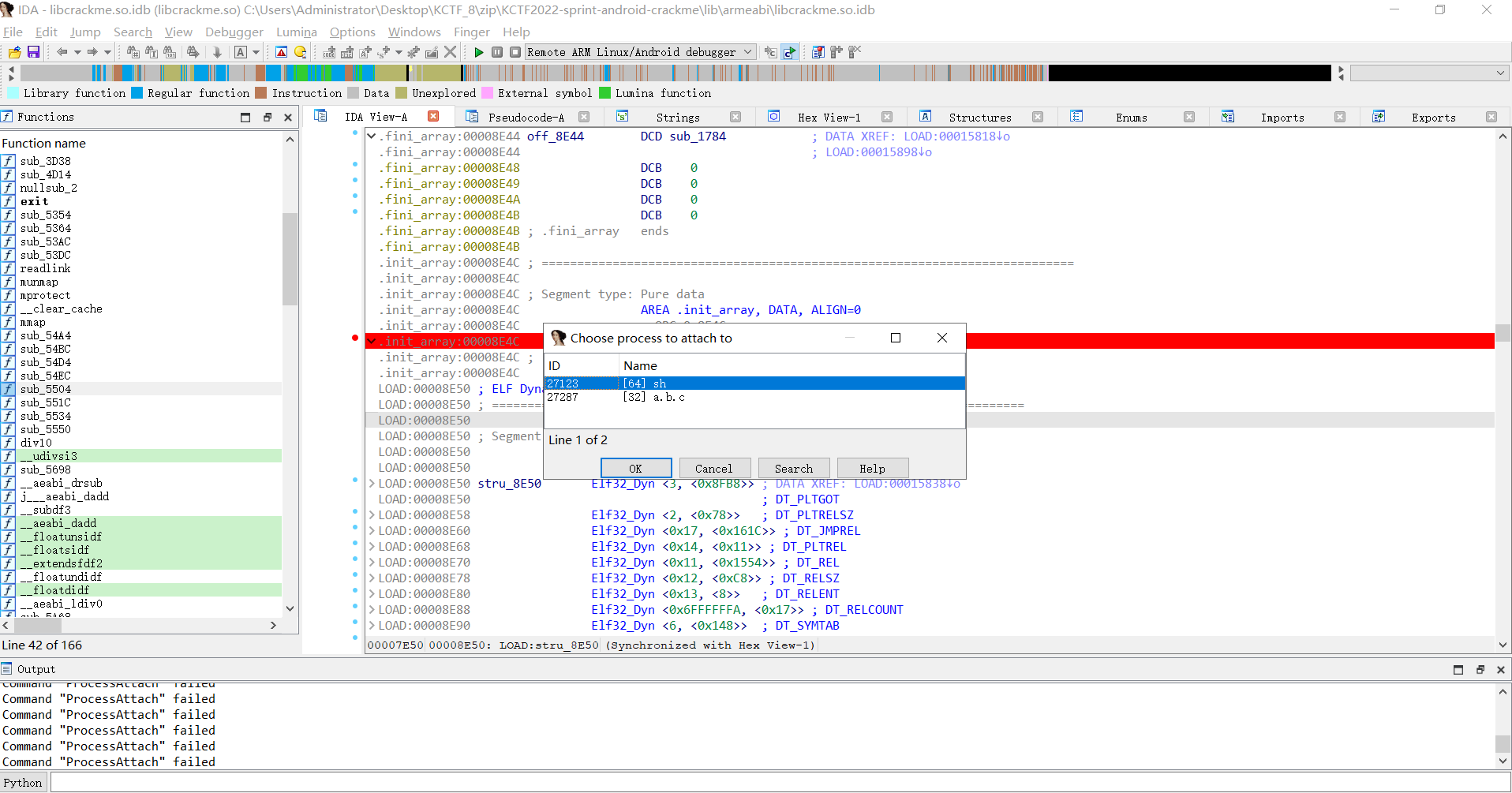Remove the red breakpoint at .init_array:00008E4C
Viewport: 1512px width, 793px height.
coord(355,339)
